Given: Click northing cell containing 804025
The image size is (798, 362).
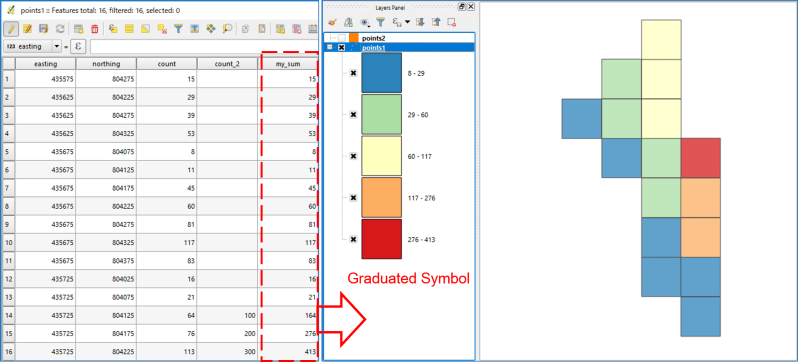Looking at the screenshot, I should tap(106, 280).
